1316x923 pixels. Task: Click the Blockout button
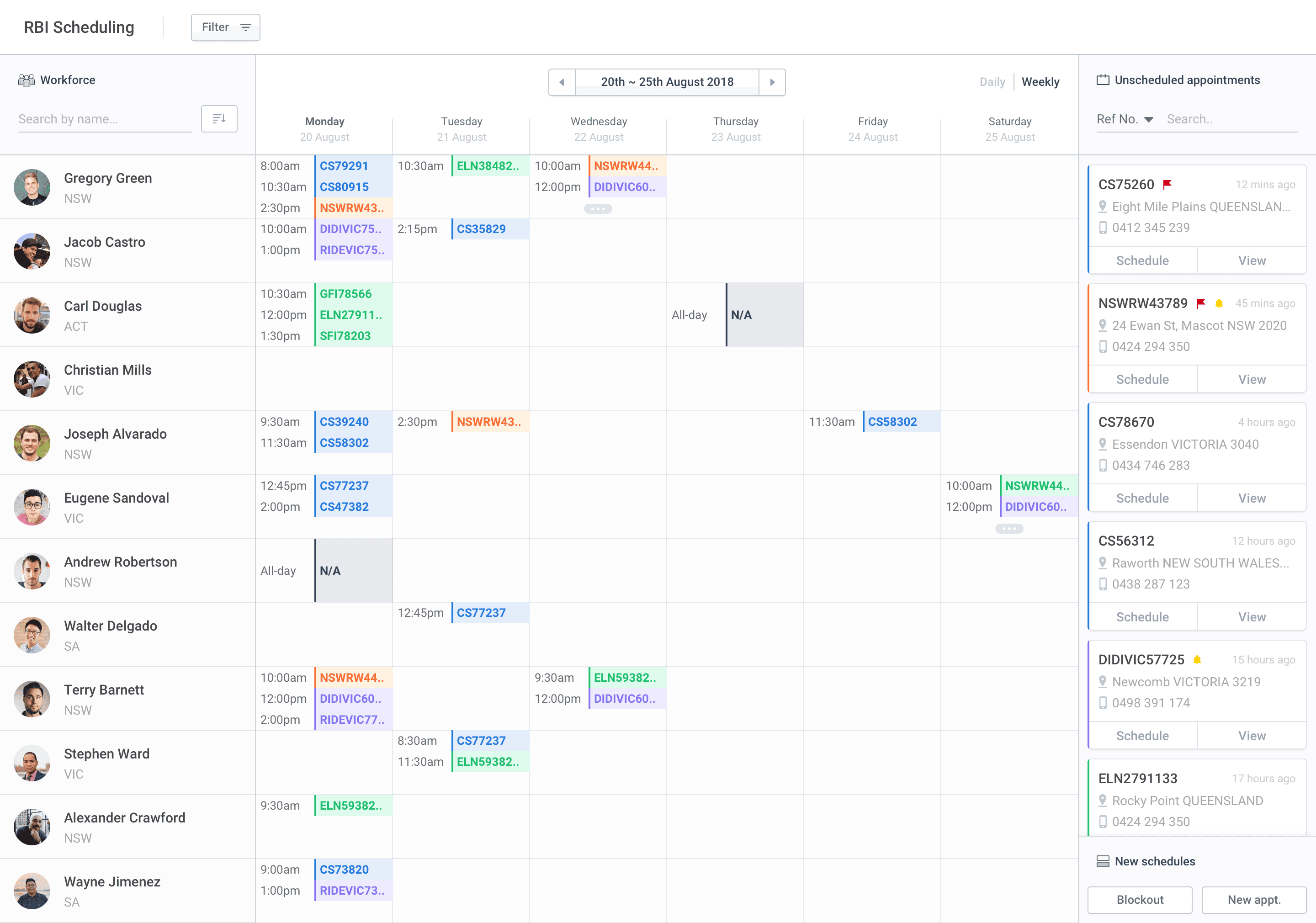pyautogui.click(x=1140, y=900)
